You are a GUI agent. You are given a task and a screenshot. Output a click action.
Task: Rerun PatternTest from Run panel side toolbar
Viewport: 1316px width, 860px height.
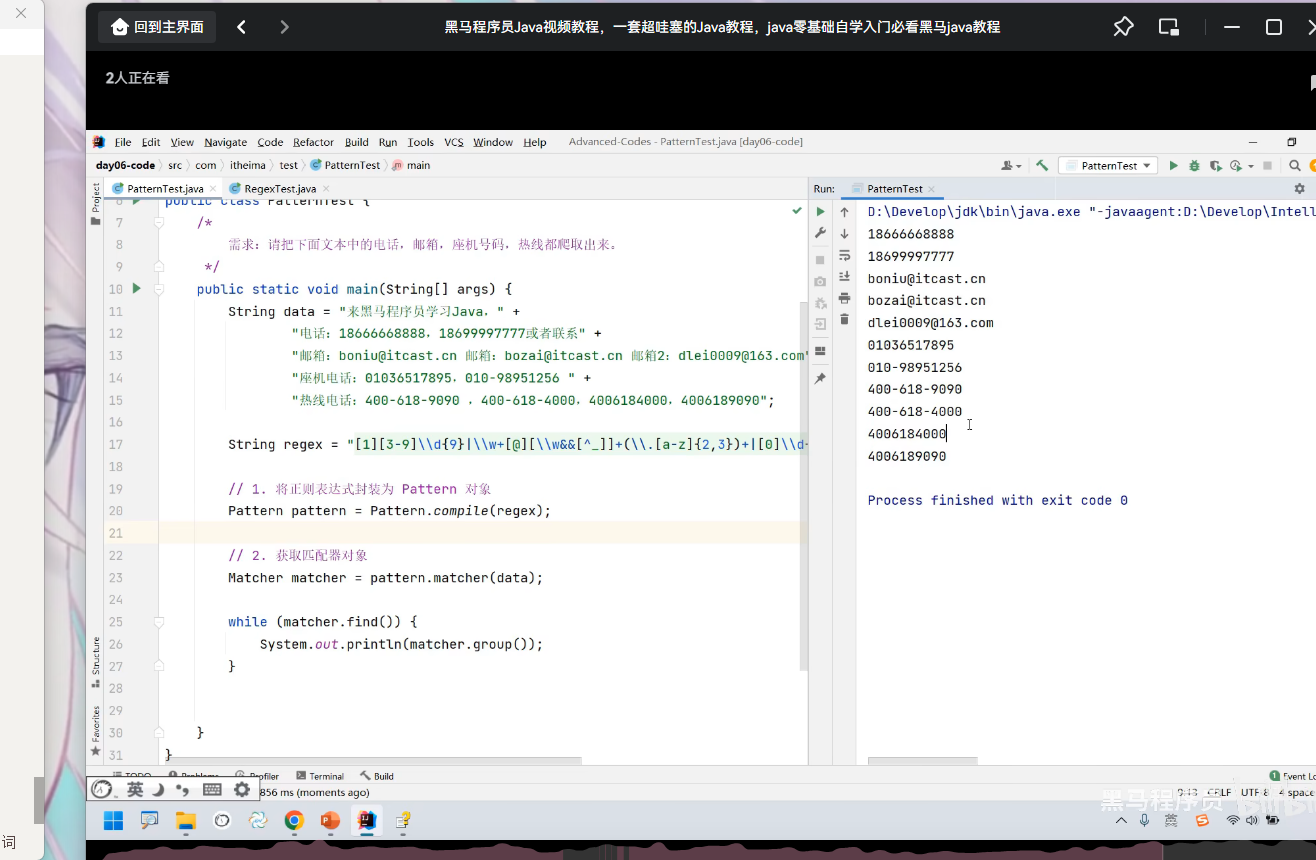820,212
